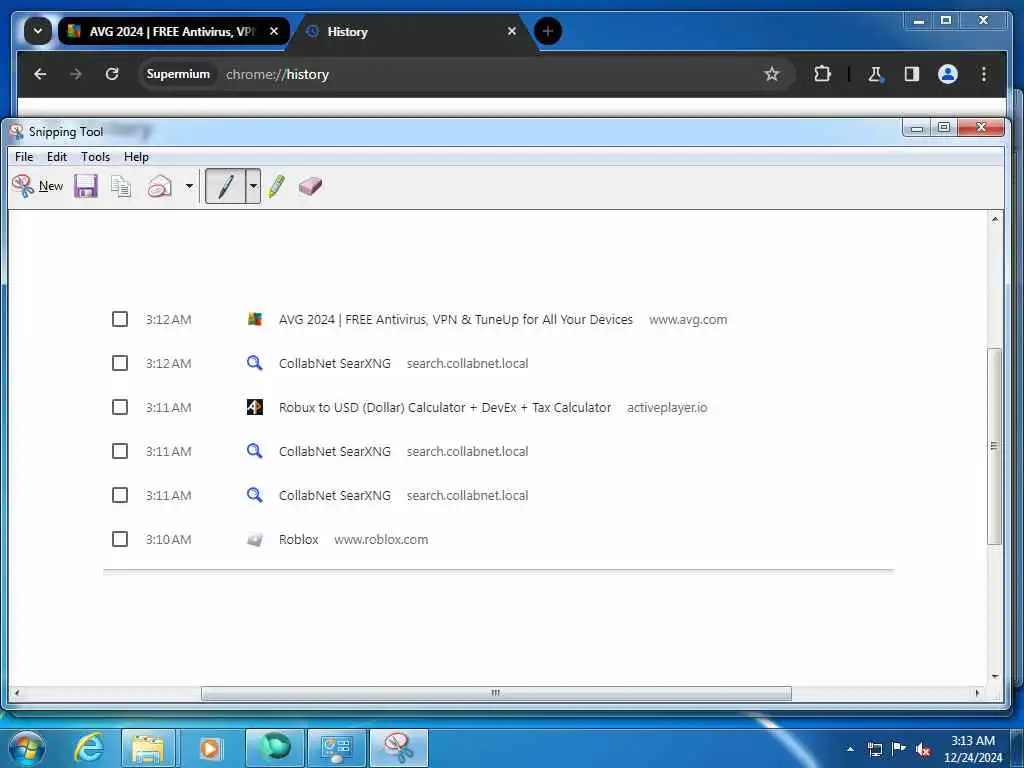Click the chrome://history address bar
Screen dimensions: 1024x768
coord(467,74)
